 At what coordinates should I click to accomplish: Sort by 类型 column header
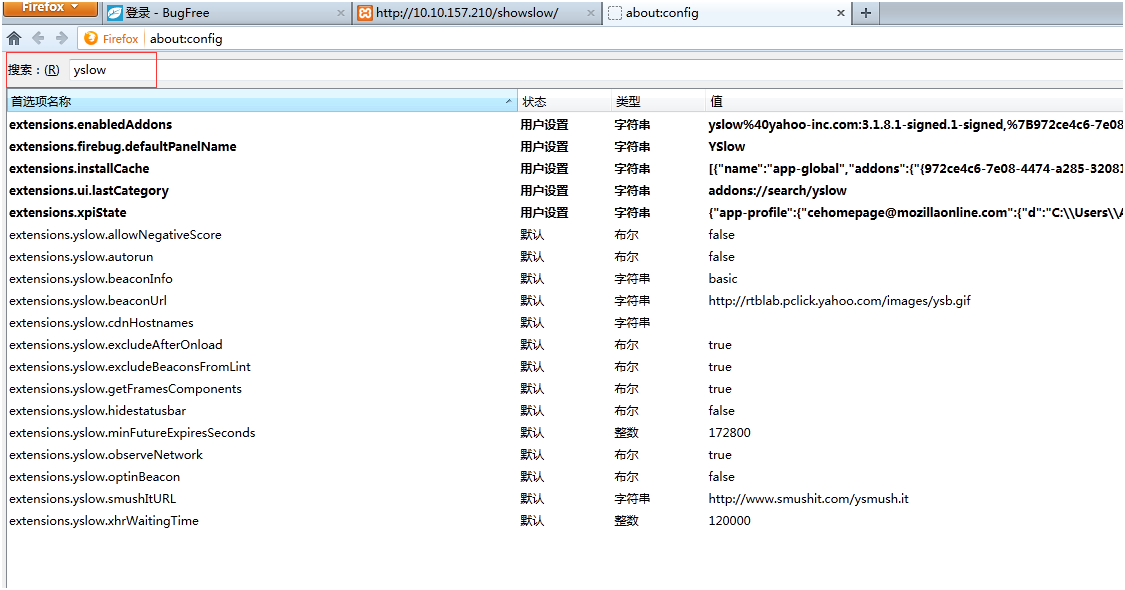[658, 101]
